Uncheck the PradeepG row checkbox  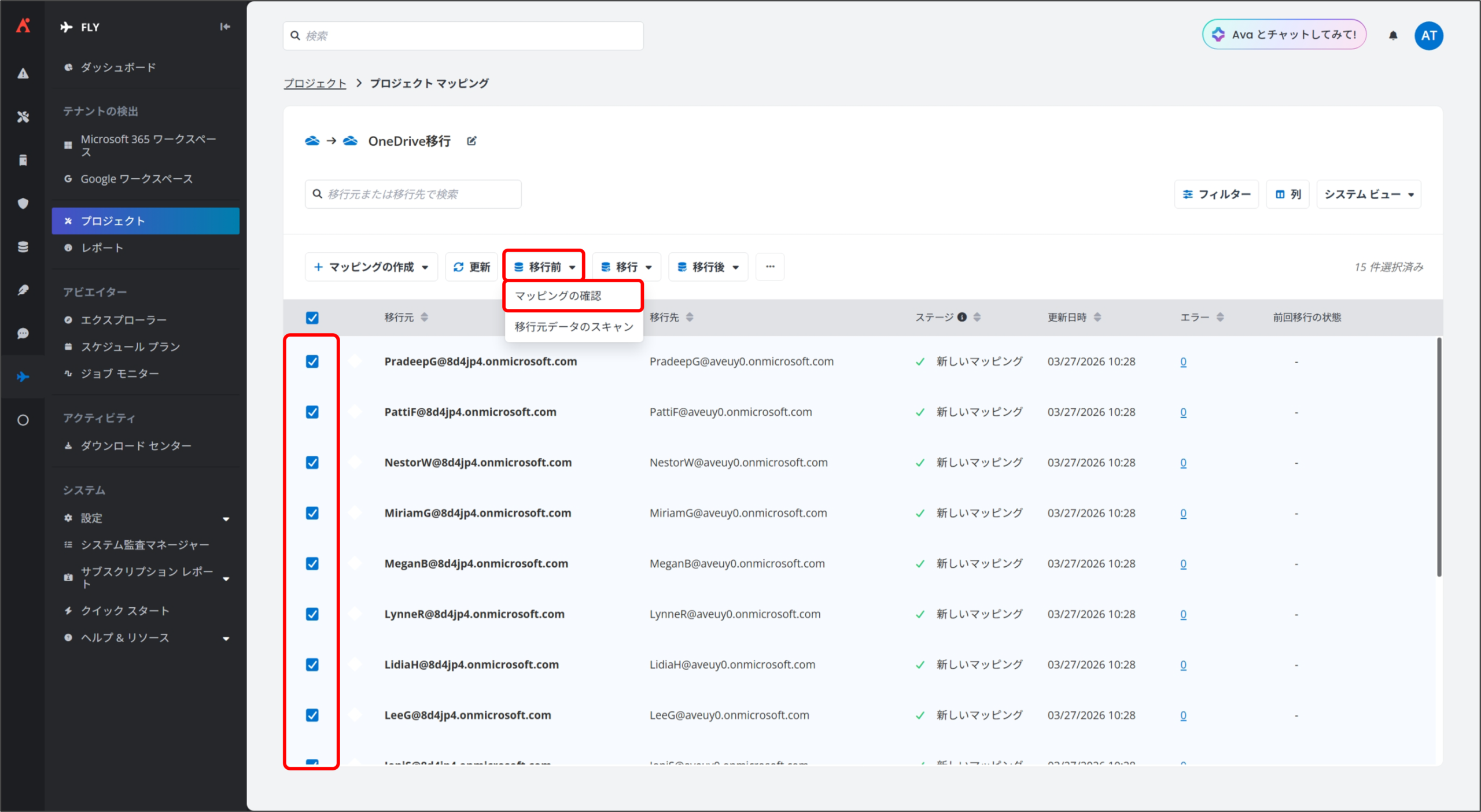click(312, 361)
